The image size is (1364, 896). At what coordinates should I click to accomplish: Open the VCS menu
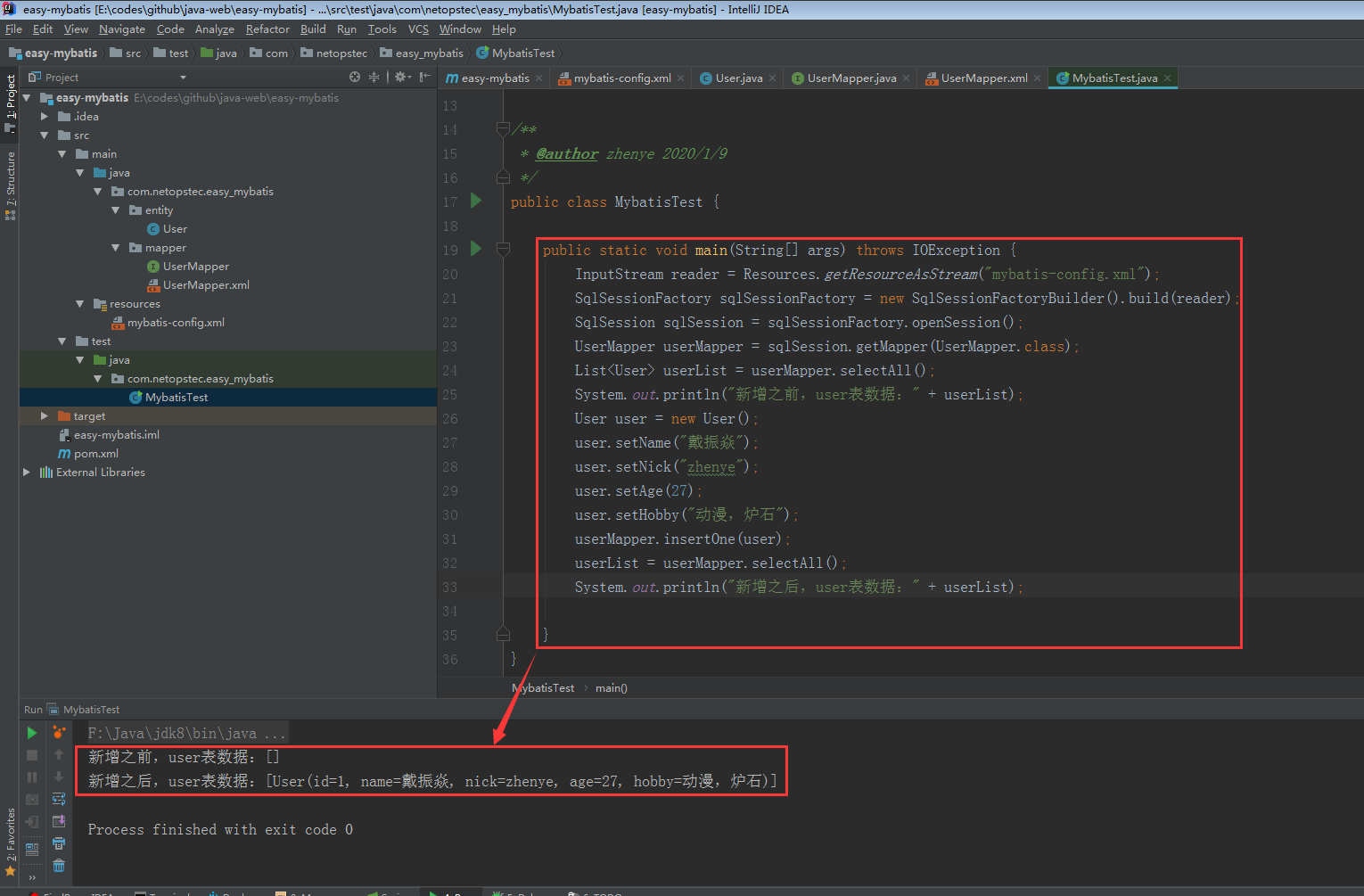coord(418,29)
